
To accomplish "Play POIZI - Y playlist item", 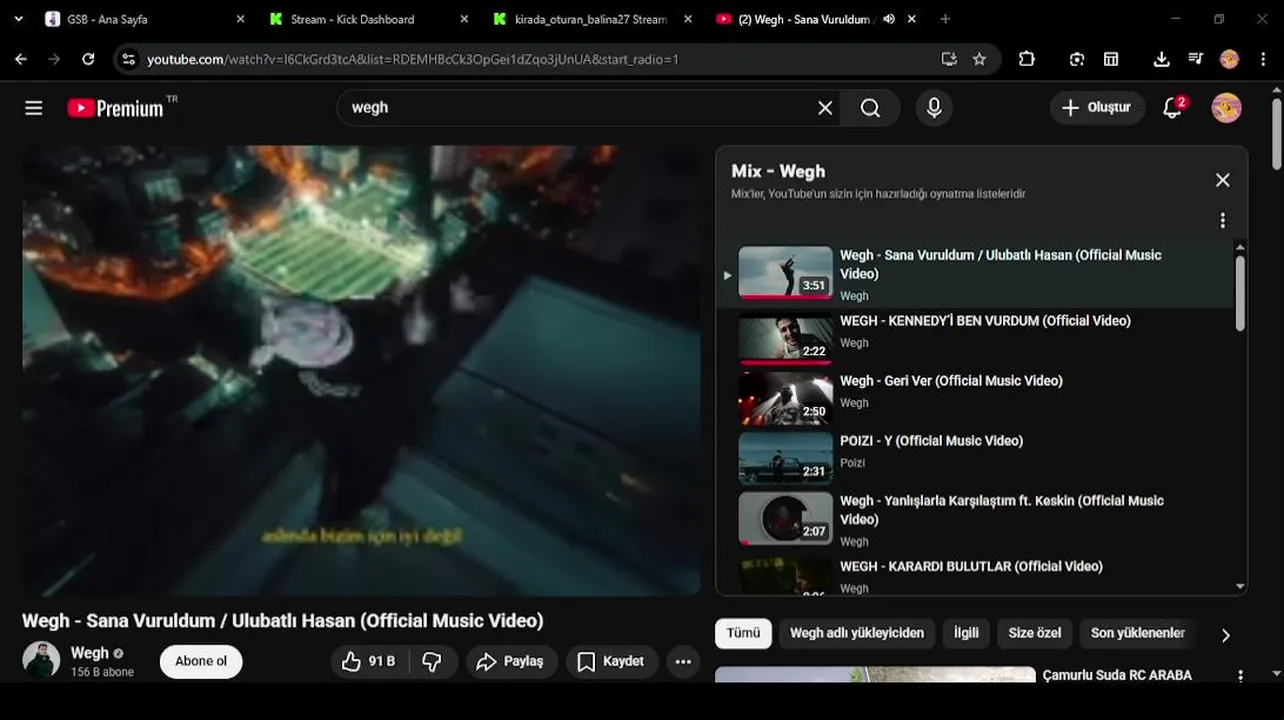I will click(975, 458).
